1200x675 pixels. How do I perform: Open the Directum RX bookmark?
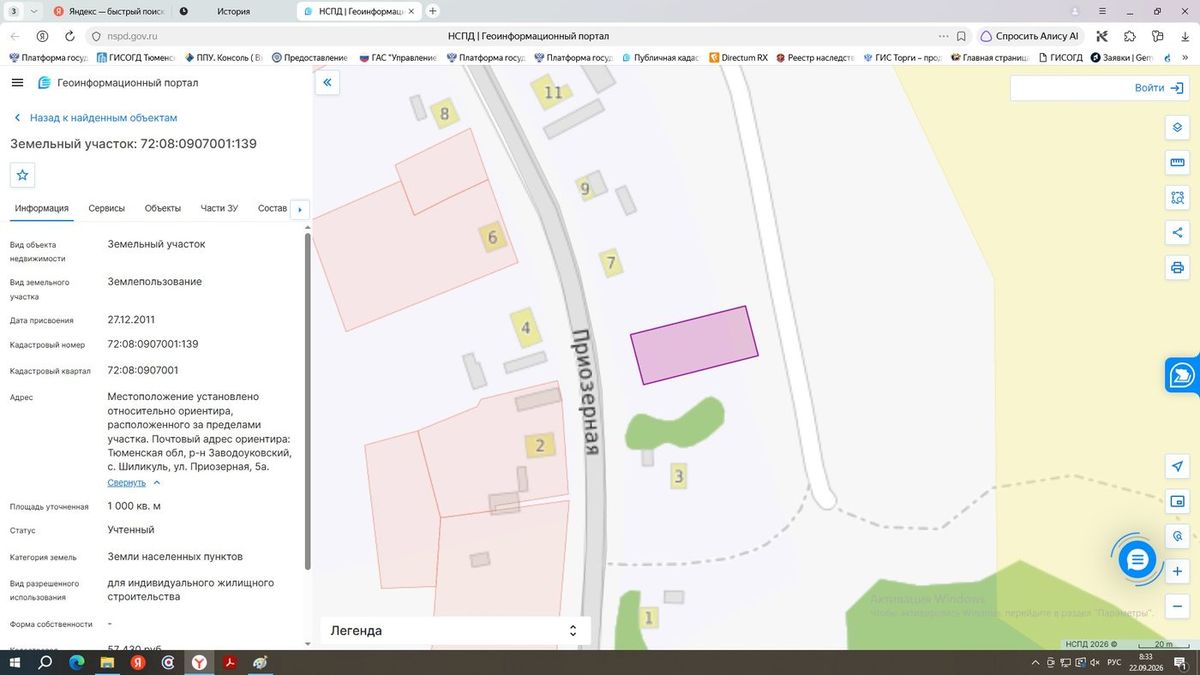[x=738, y=58]
